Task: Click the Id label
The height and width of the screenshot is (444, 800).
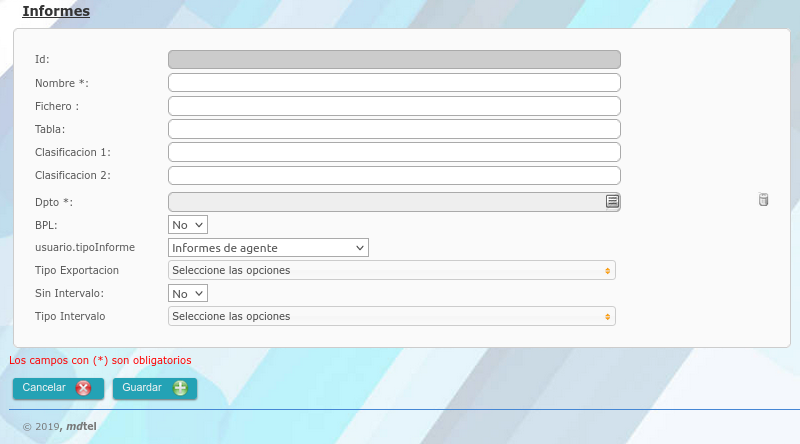Action: point(42,59)
